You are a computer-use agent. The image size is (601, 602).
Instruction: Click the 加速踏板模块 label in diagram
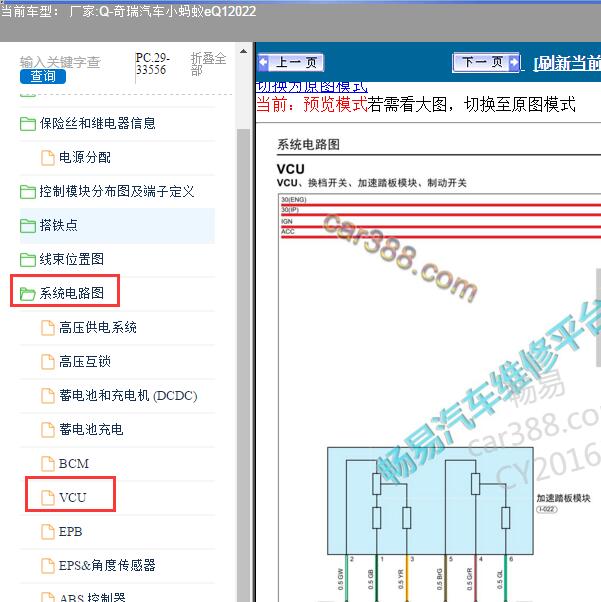point(563,498)
